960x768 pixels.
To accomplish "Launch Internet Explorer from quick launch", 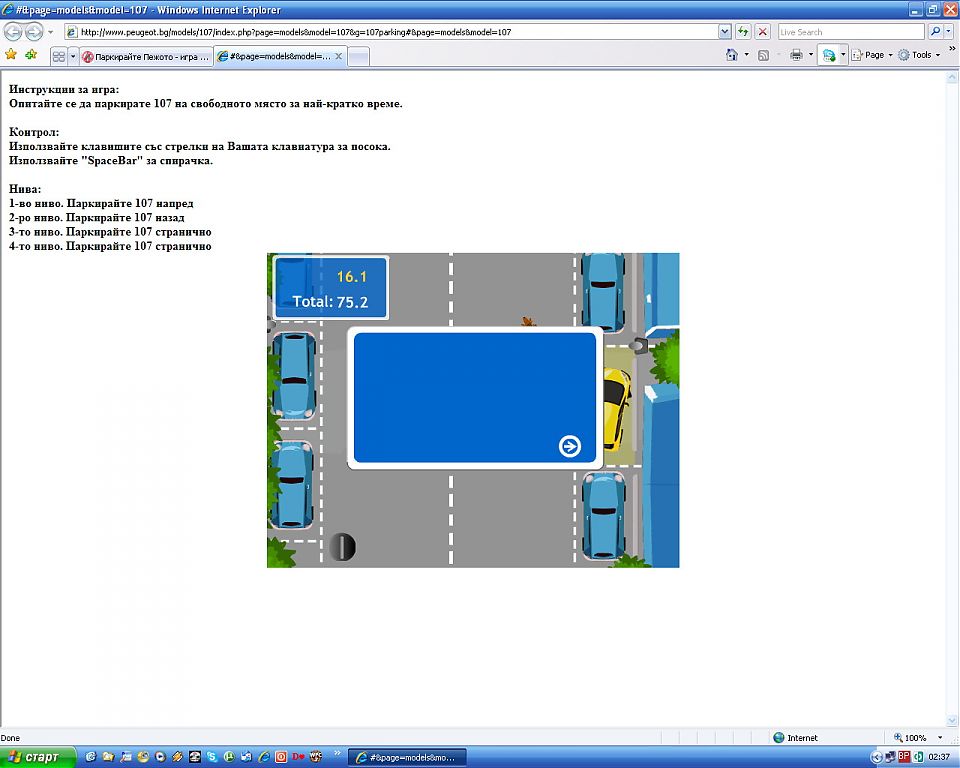I will coord(263,757).
